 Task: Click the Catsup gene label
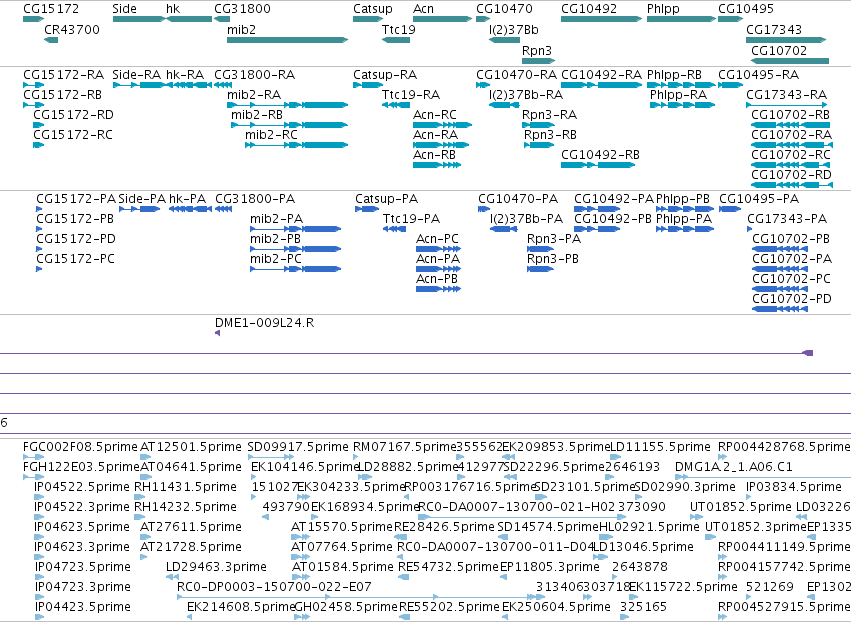coord(372,9)
